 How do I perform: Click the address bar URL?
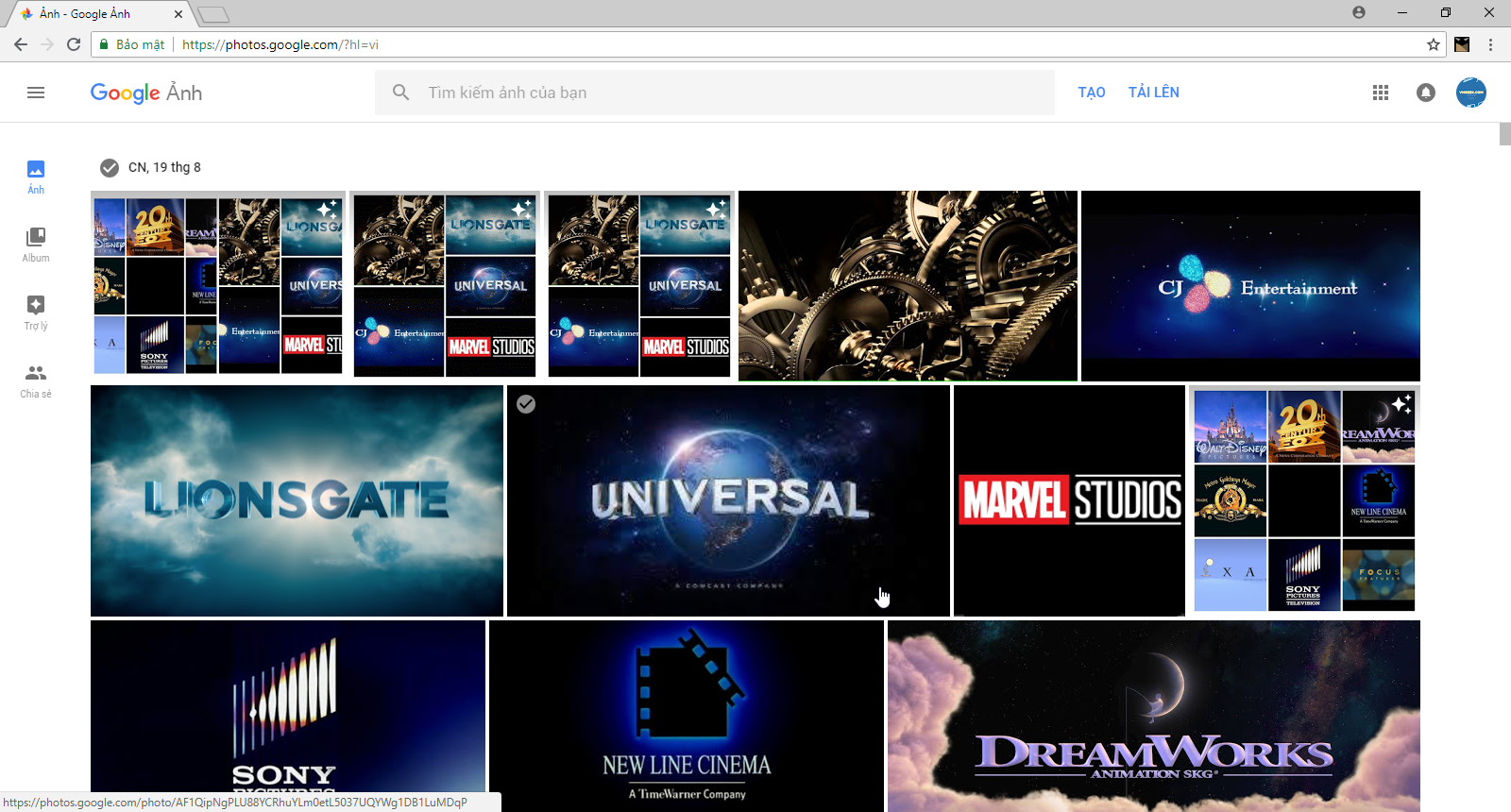[x=280, y=44]
